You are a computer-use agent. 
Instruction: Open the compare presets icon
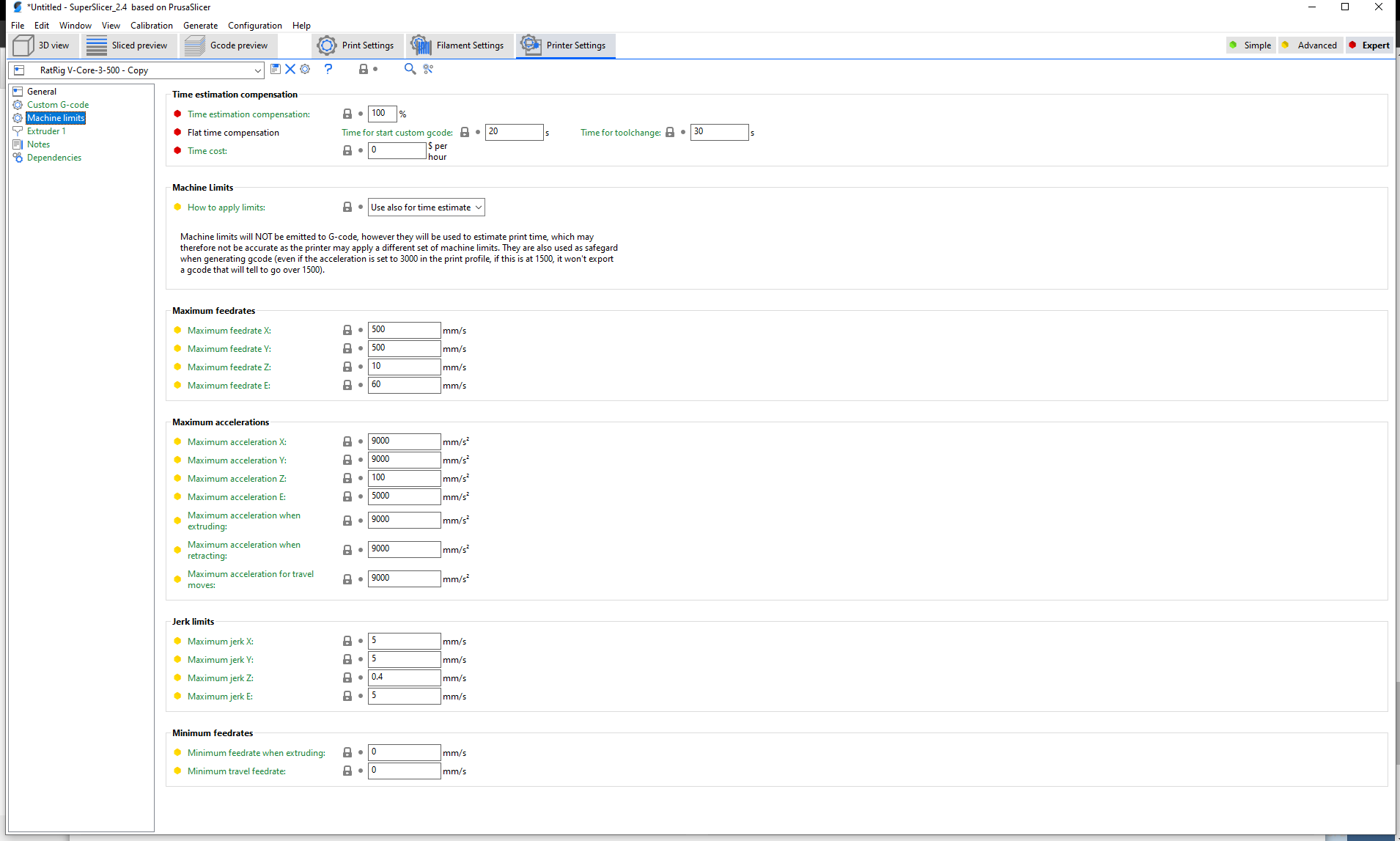[428, 69]
